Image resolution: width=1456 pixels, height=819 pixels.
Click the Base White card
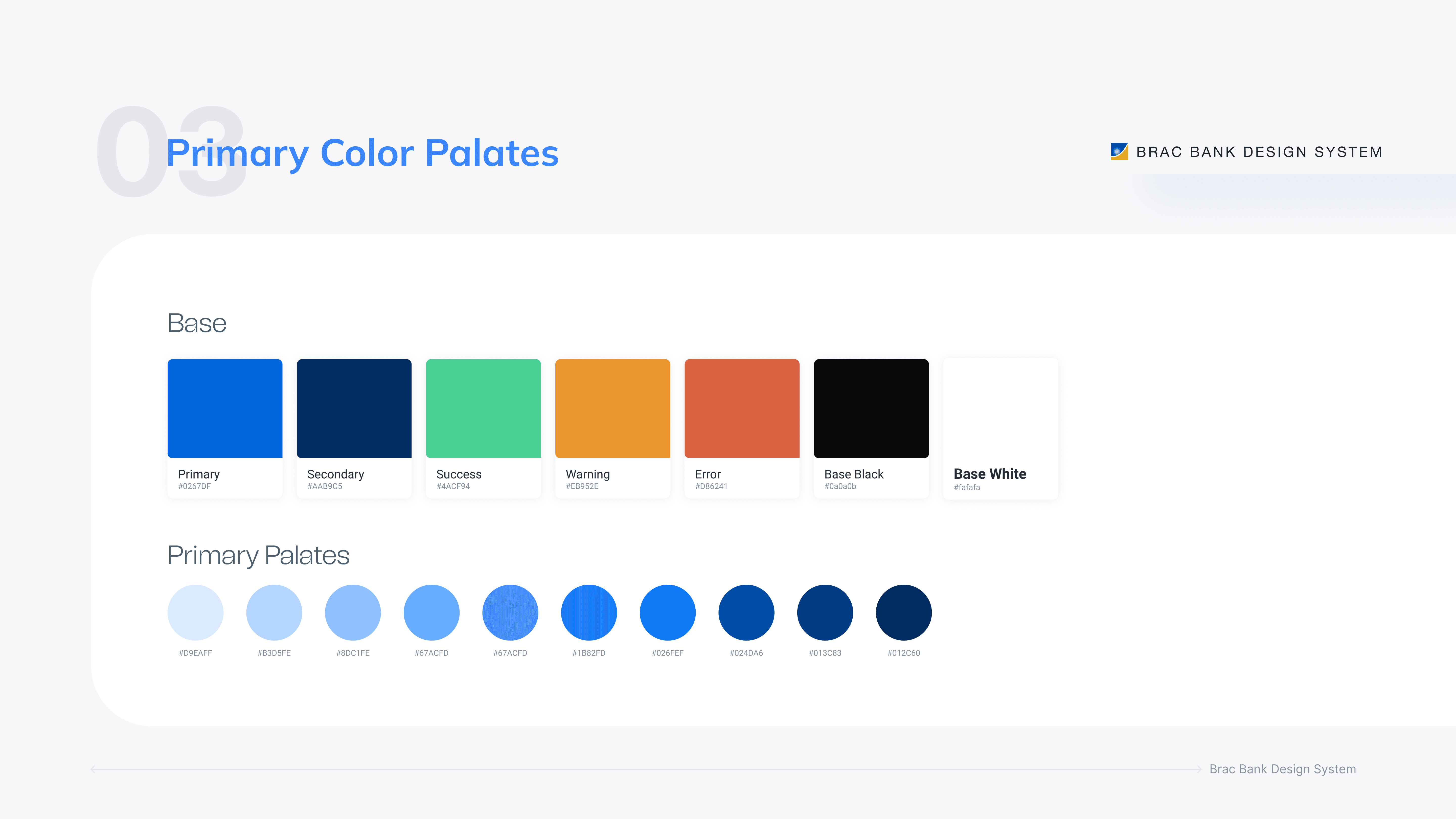coord(1000,428)
